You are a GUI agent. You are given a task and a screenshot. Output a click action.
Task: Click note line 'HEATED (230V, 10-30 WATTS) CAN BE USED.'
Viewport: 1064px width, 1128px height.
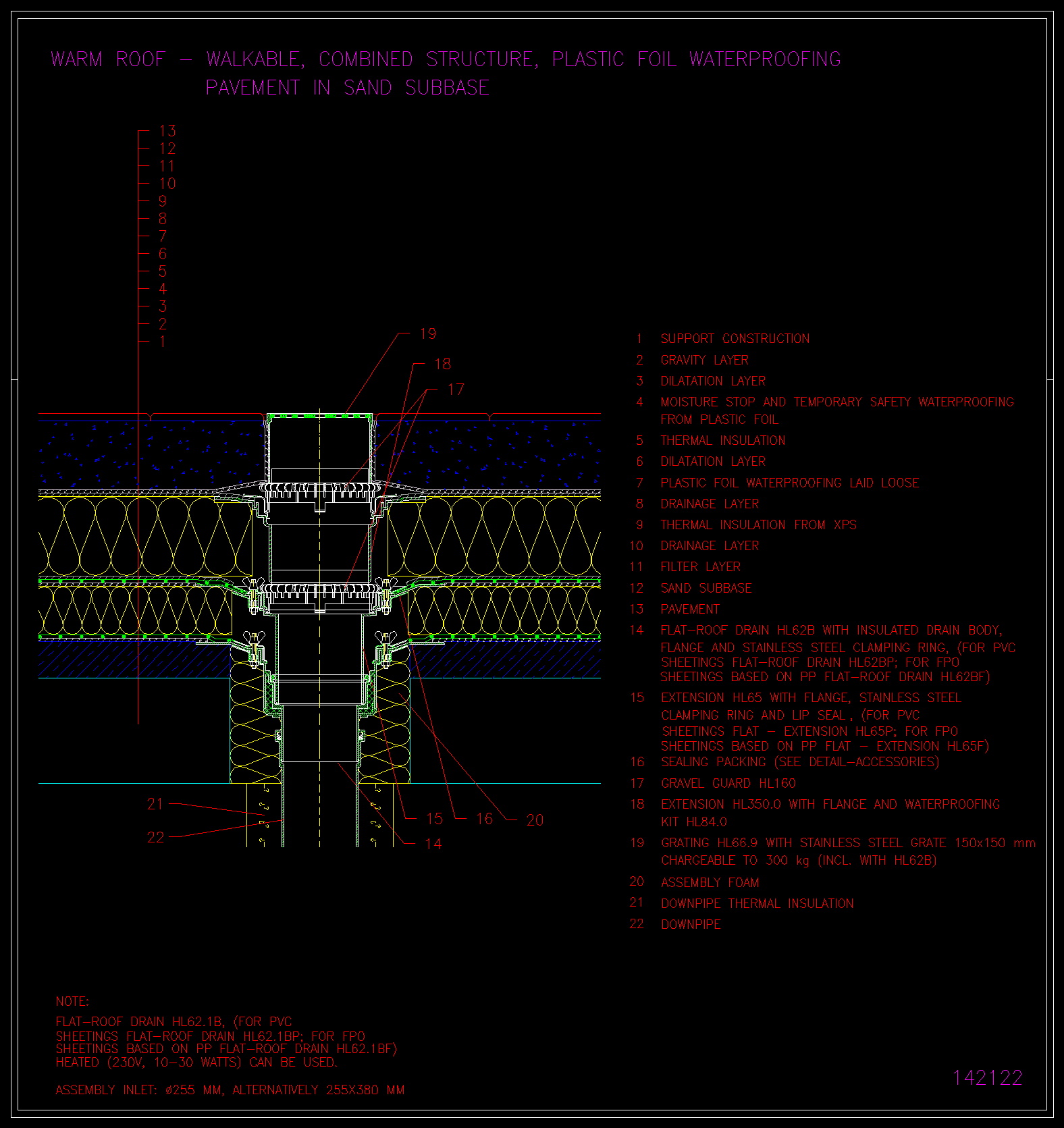pyautogui.click(x=196, y=1063)
